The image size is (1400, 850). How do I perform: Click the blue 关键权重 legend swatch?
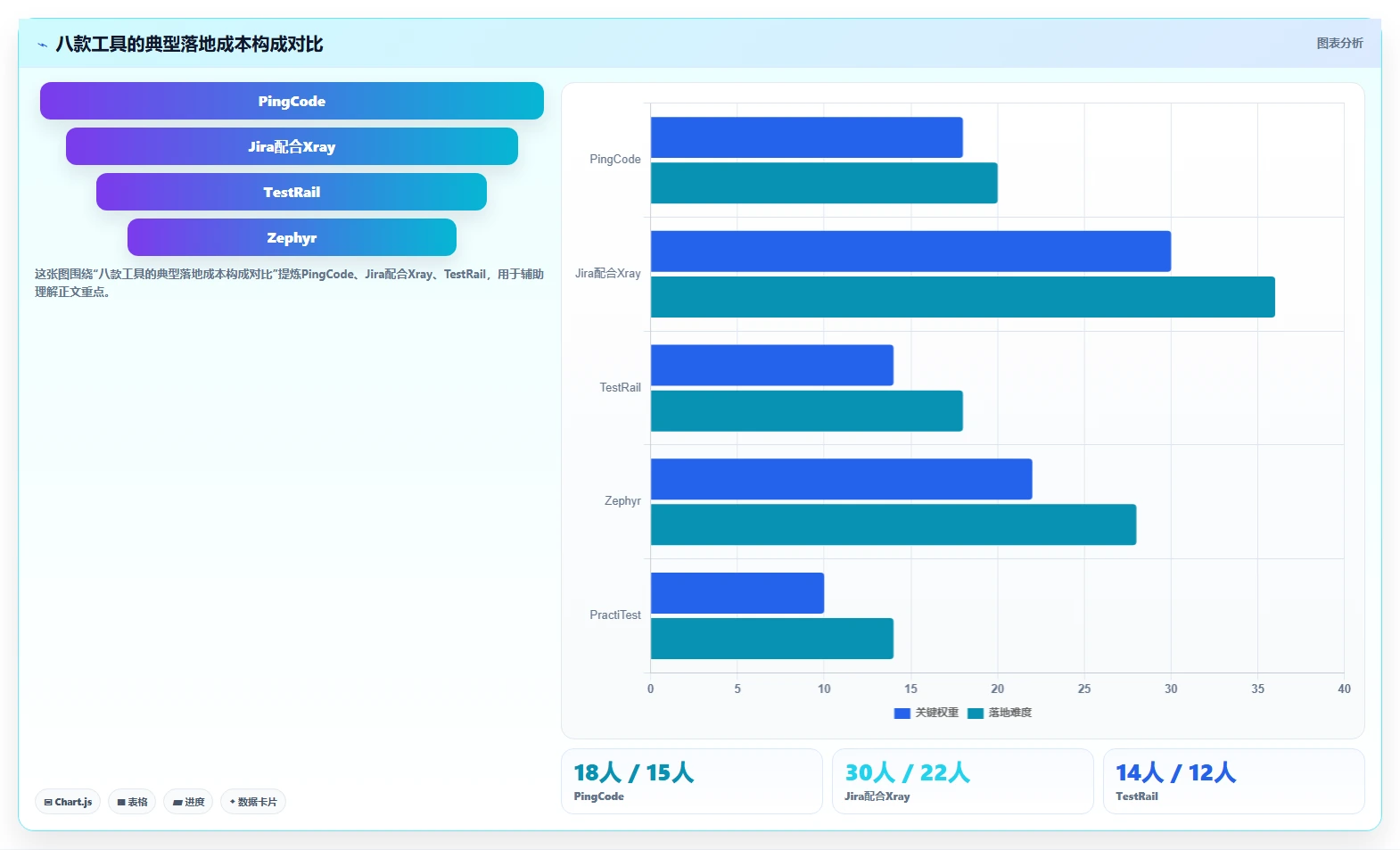tap(902, 713)
